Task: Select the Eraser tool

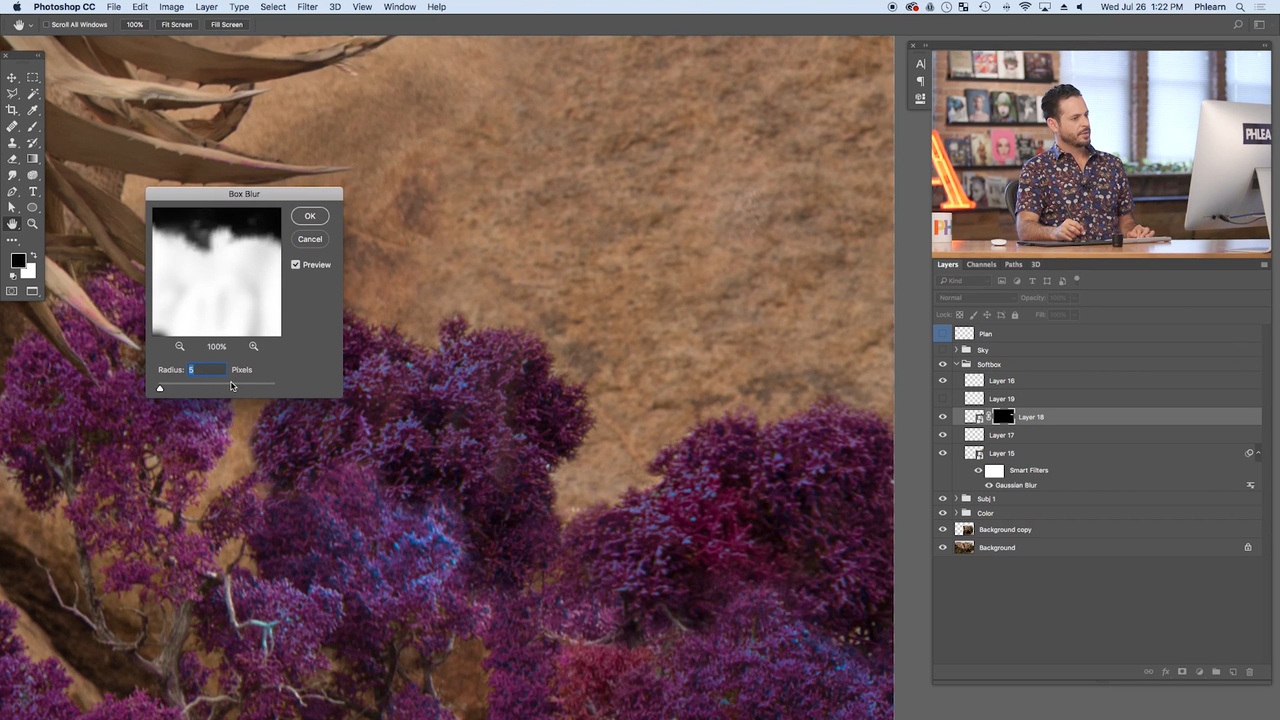Action: (x=12, y=159)
